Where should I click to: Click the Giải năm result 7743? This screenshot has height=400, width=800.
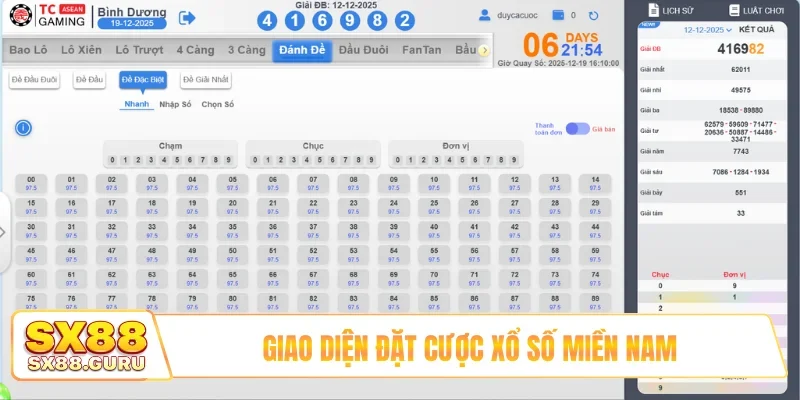[741, 152]
